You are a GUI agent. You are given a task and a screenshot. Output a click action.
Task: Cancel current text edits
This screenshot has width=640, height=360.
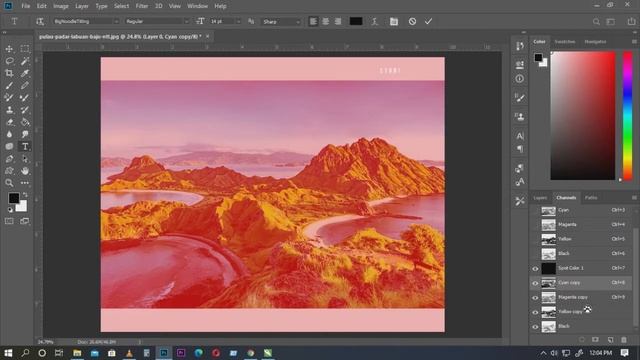(412, 21)
